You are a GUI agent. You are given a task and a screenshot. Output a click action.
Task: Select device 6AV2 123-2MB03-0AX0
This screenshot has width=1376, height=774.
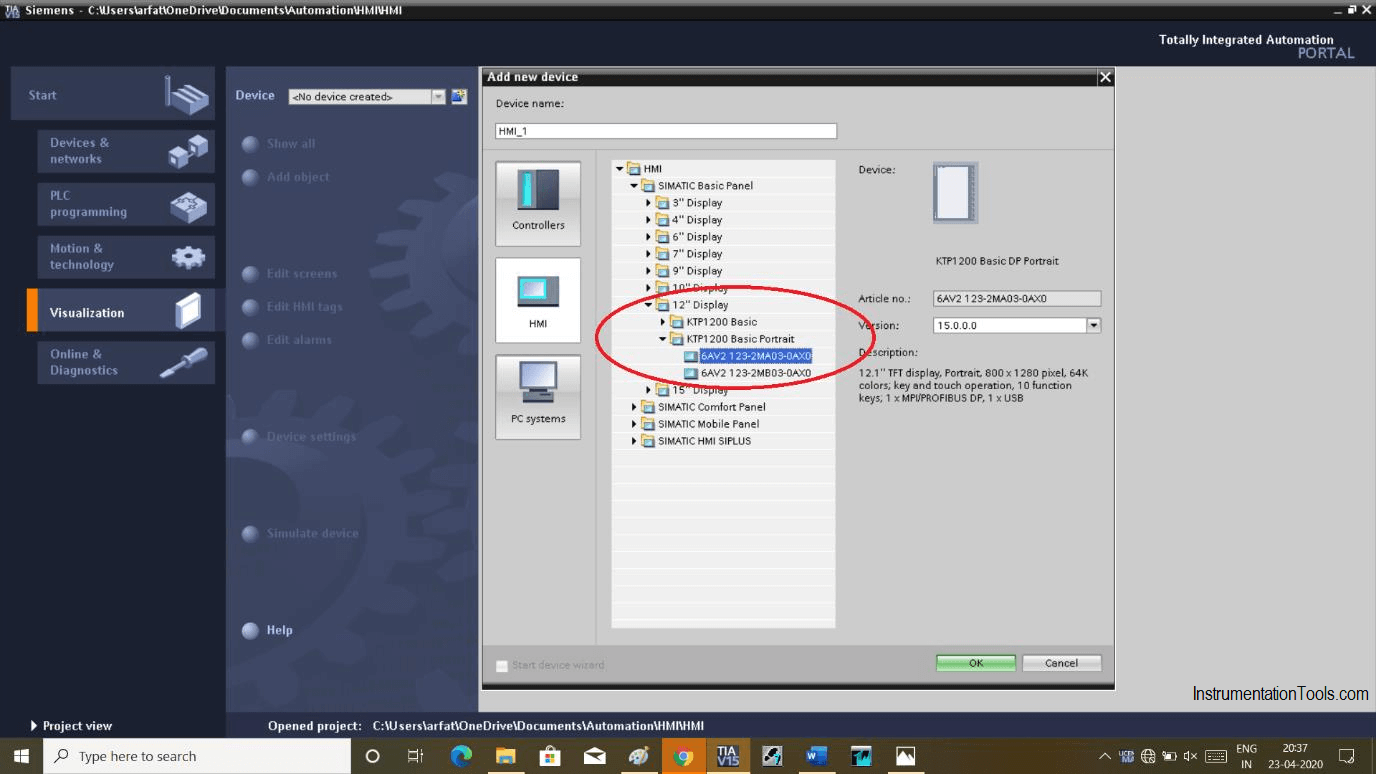click(x=756, y=373)
